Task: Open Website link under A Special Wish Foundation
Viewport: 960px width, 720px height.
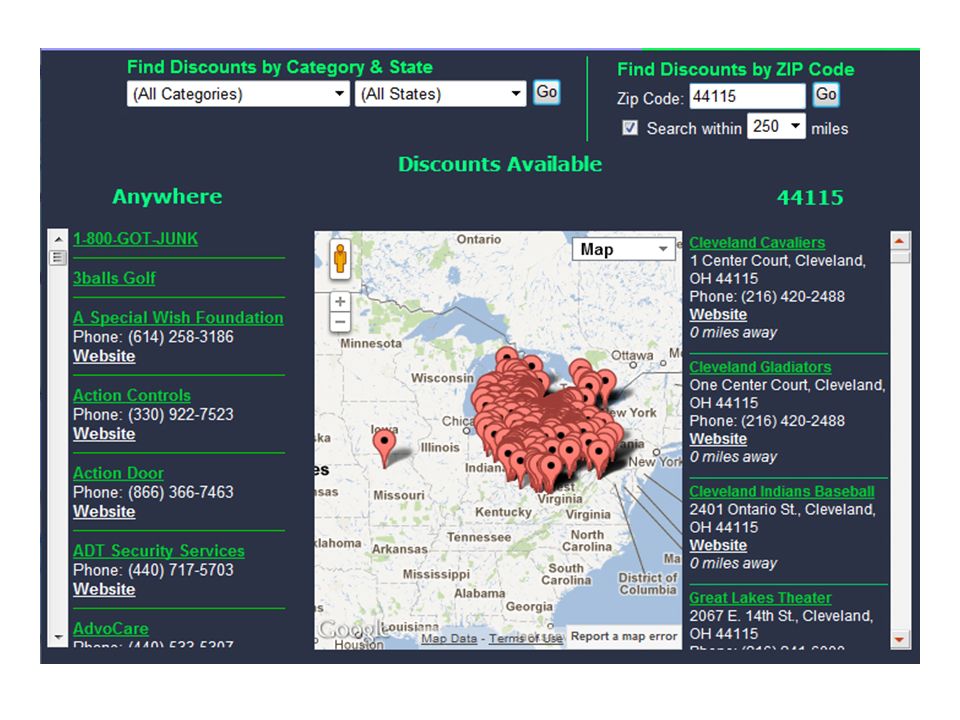Action: pyautogui.click(x=104, y=356)
